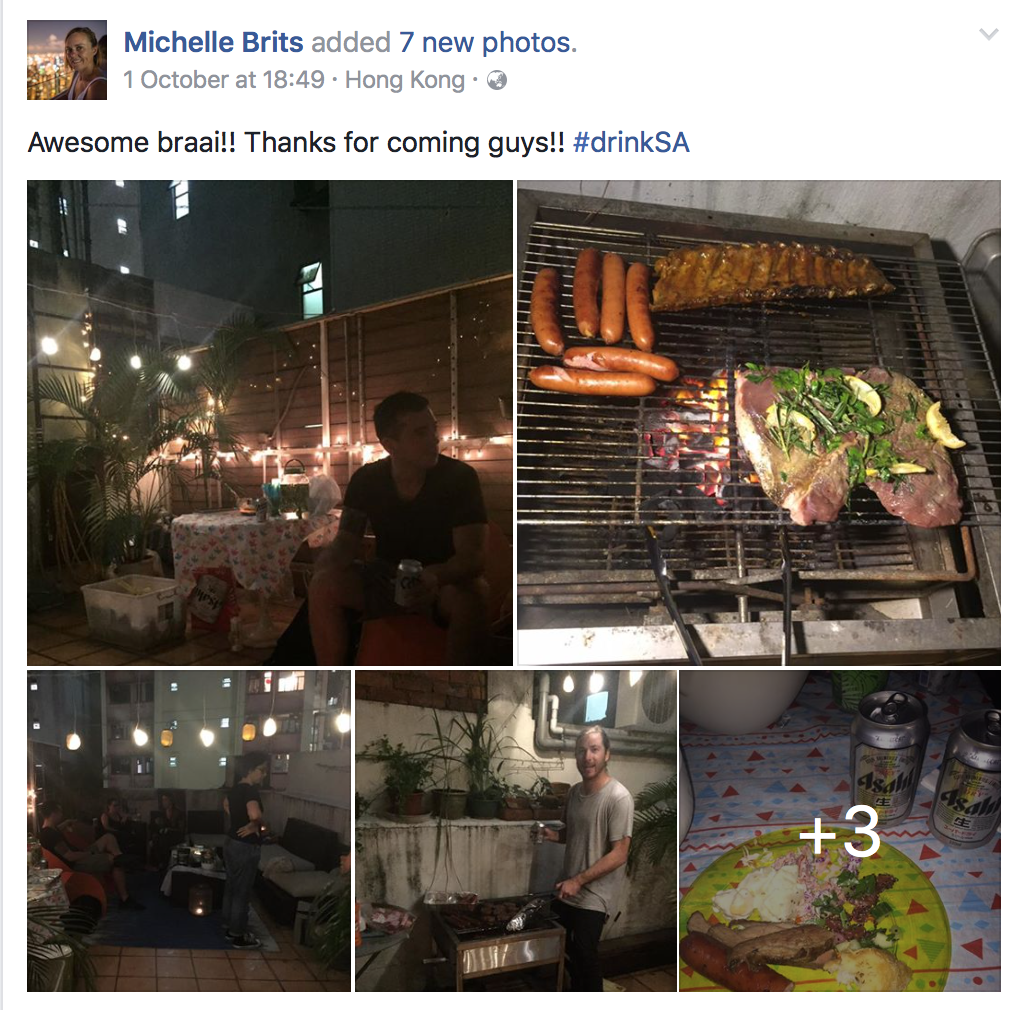Click the ribs rack in grill photo
The width and height of the screenshot is (1014, 1010).
tap(771, 275)
